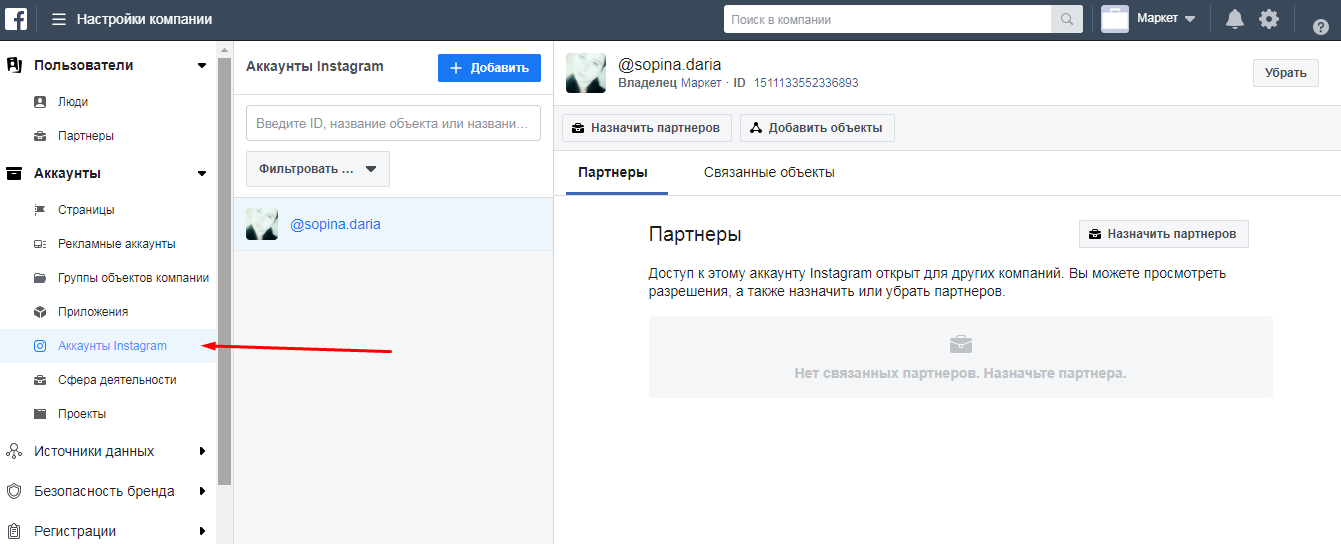Click the Убрать button

(x=1285, y=72)
